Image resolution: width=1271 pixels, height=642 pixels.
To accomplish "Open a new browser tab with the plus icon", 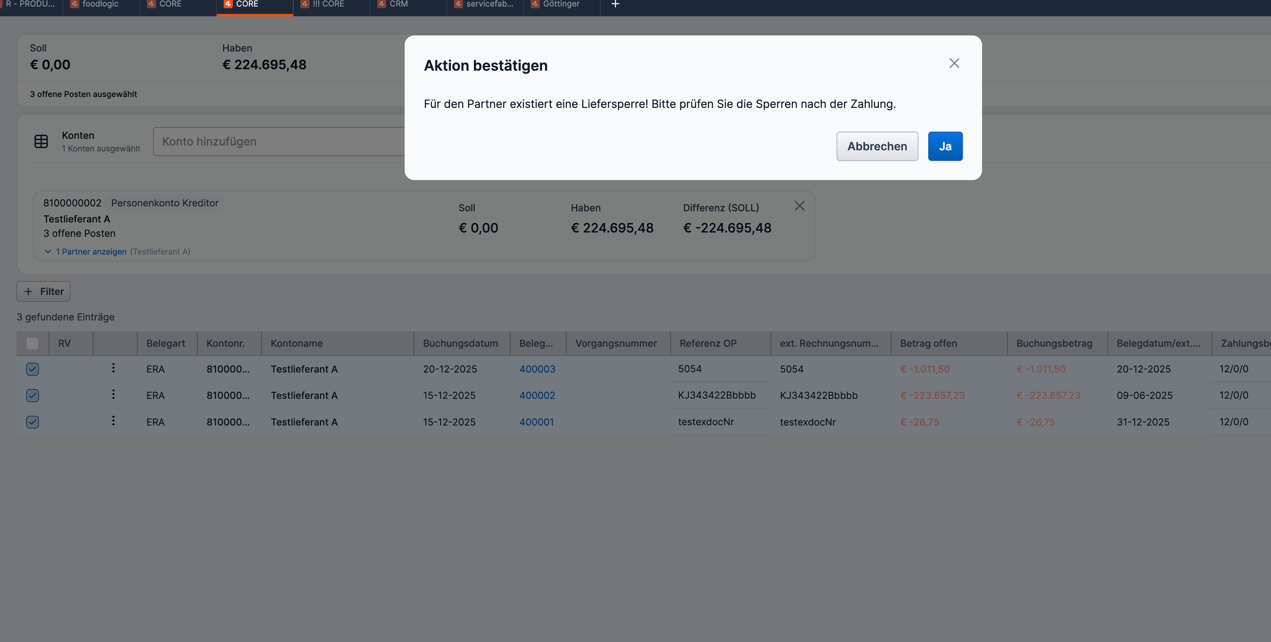I will (x=615, y=5).
